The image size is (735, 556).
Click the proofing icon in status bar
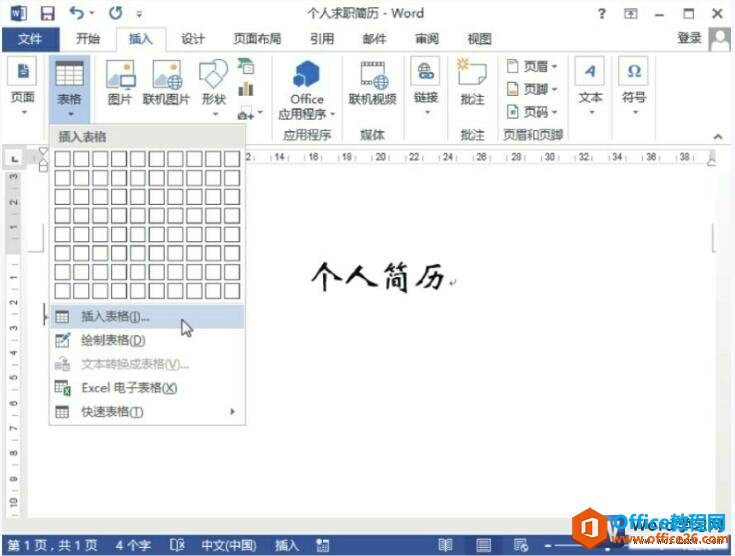(x=177, y=545)
